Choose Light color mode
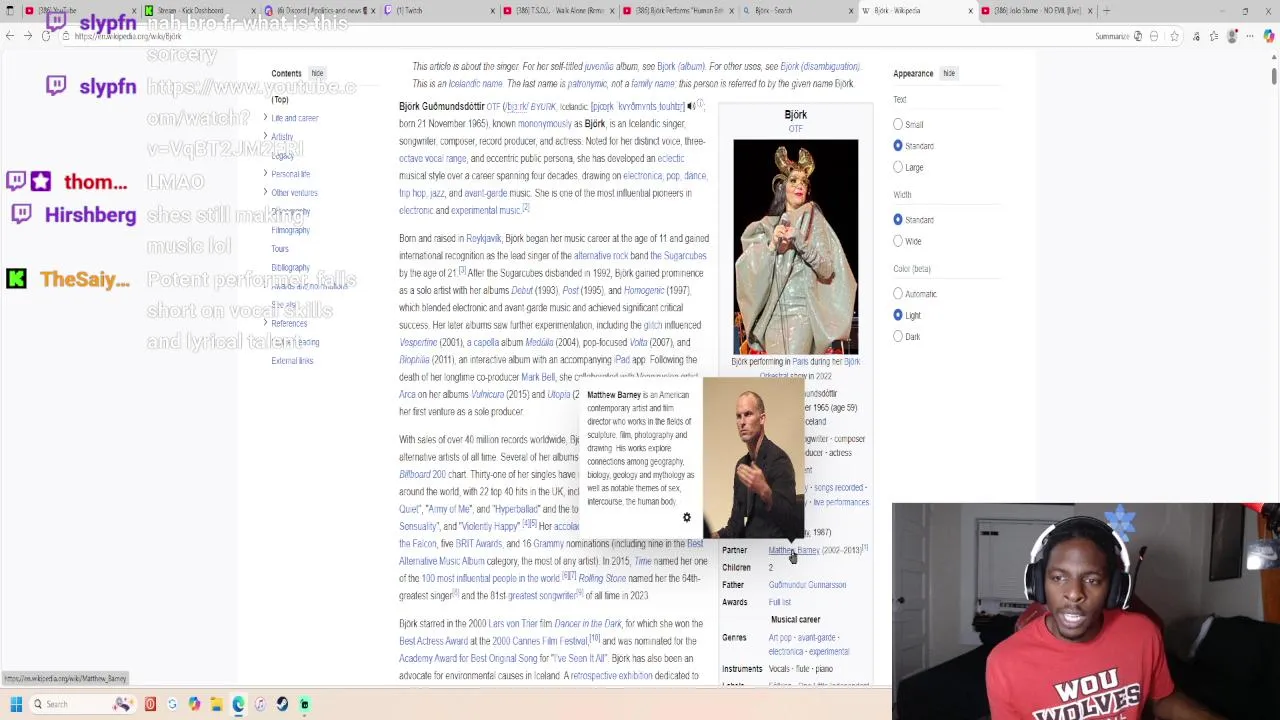The width and height of the screenshot is (1280, 720). click(x=898, y=315)
